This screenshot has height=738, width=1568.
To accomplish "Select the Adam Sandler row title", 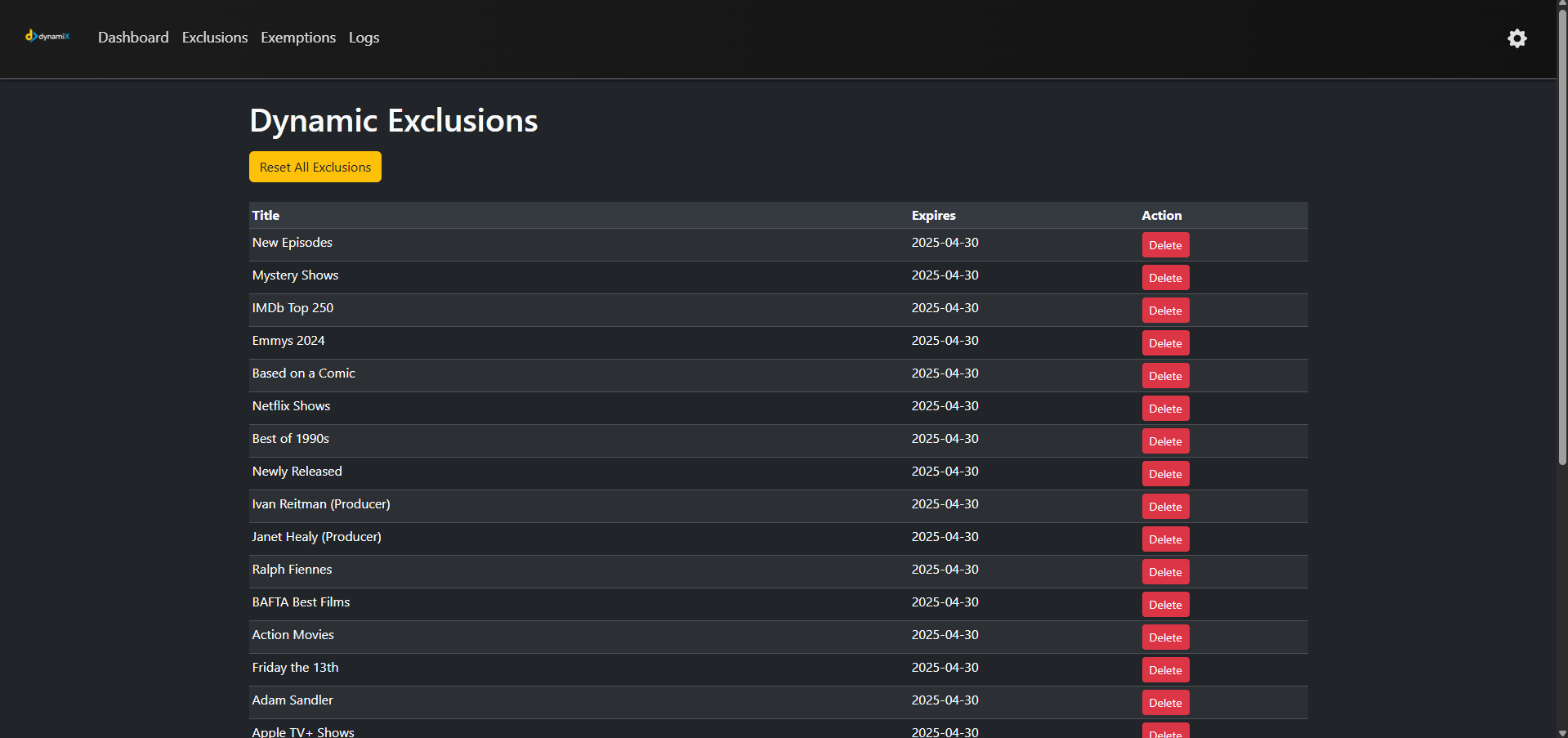I will (x=293, y=700).
